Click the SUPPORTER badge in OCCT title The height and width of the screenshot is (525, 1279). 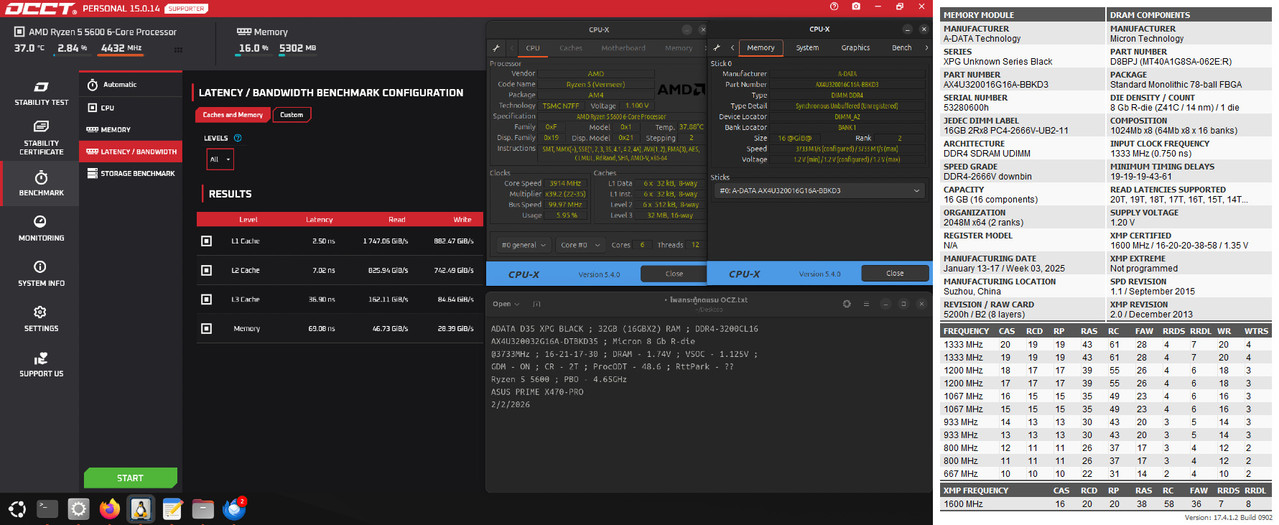[x=184, y=7]
